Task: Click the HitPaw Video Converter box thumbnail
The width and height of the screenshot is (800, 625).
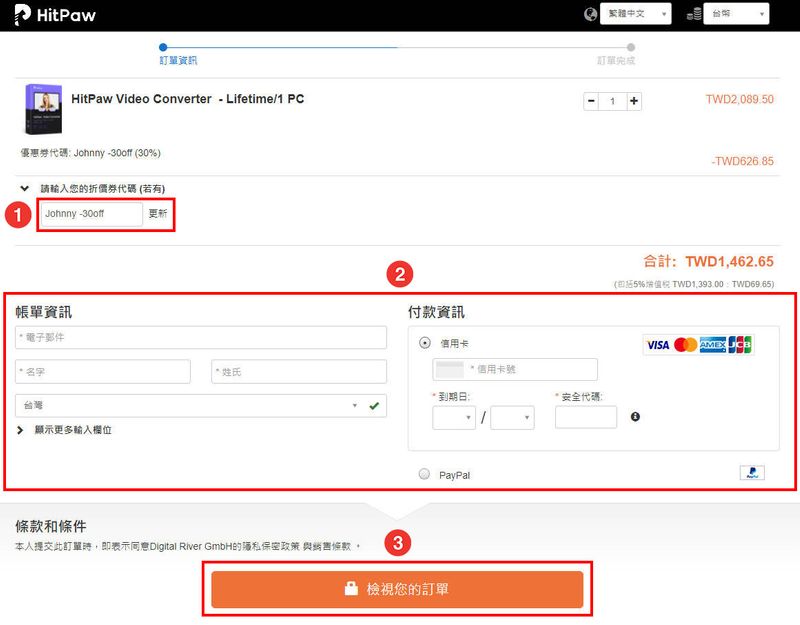Action: point(44,109)
